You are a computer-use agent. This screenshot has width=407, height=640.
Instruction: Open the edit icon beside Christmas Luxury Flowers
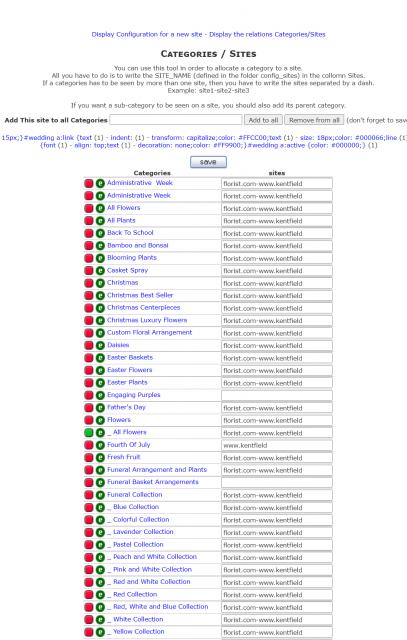pos(100,320)
